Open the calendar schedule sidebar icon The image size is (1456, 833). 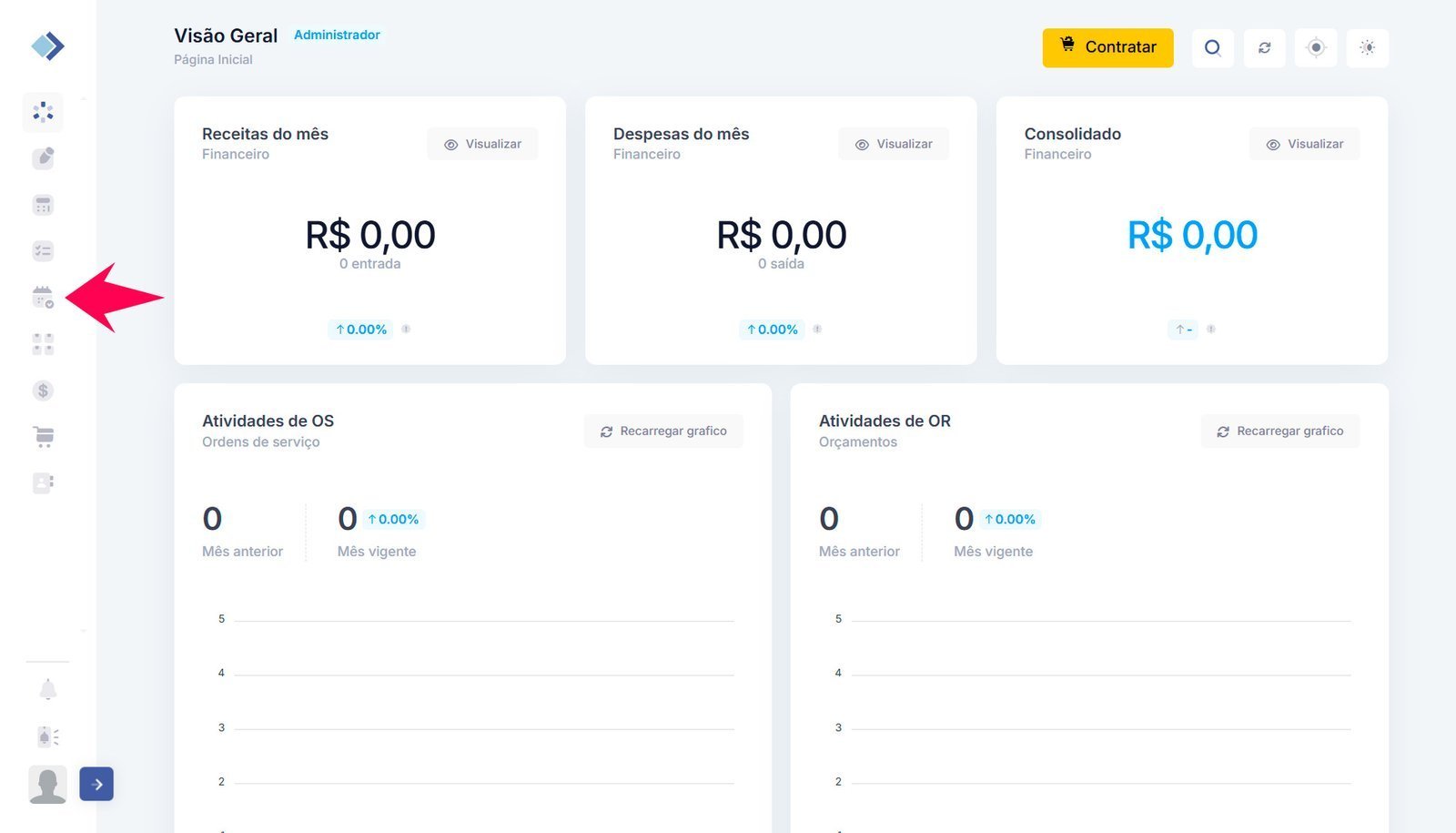(43, 298)
